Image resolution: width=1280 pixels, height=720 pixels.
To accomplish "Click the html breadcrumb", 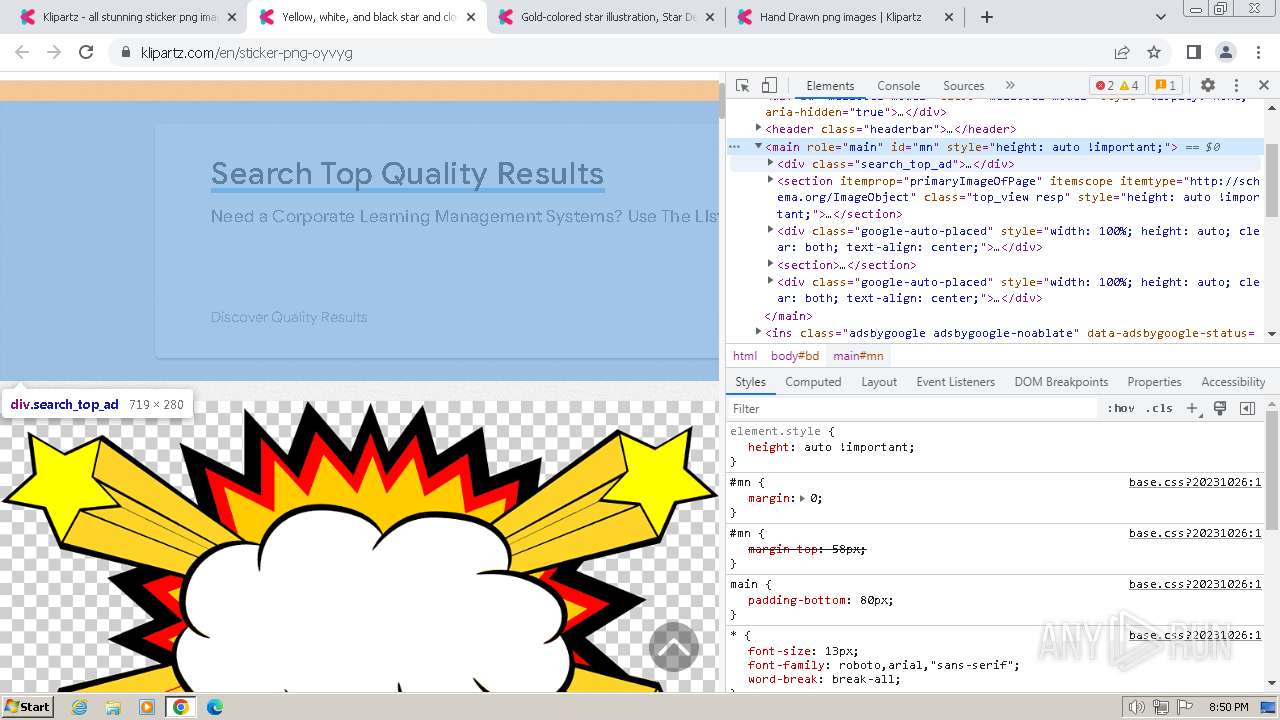I will coord(745,356).
